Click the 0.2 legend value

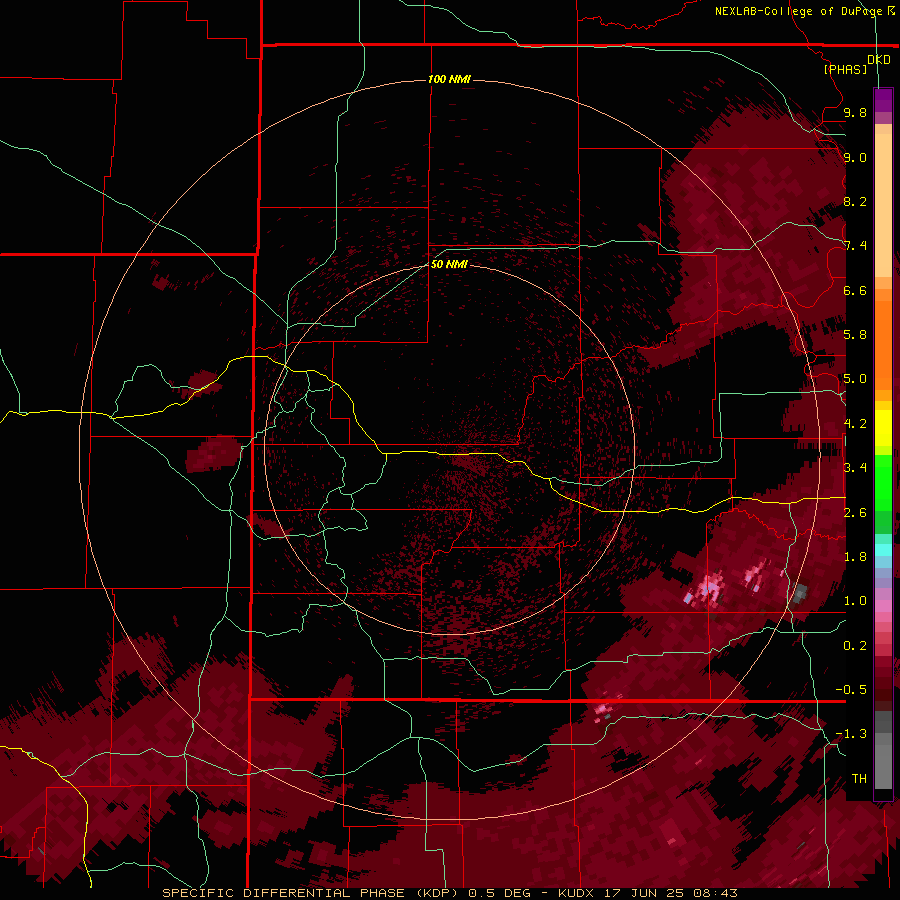(x=855, y=646)
